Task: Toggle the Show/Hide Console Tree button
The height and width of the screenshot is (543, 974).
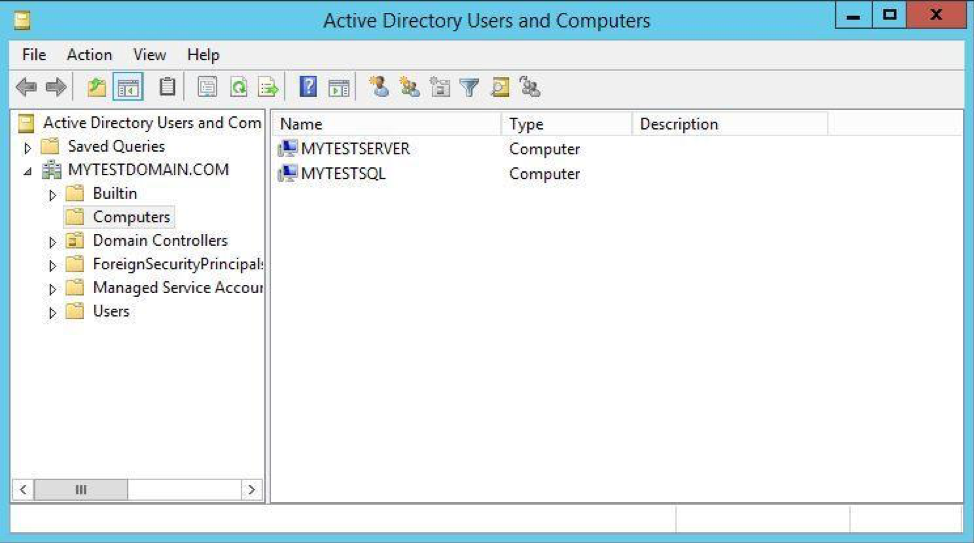Action: [x=128, y=88]
